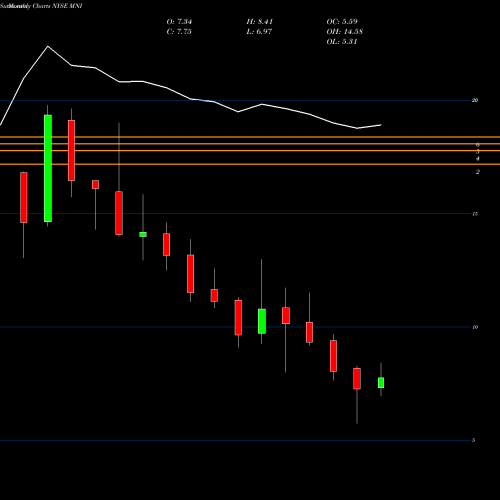The width and height of the screenshot is (500, 500).
Task: Click the '5' bottom price axis label
Action: tap(473, 440)
